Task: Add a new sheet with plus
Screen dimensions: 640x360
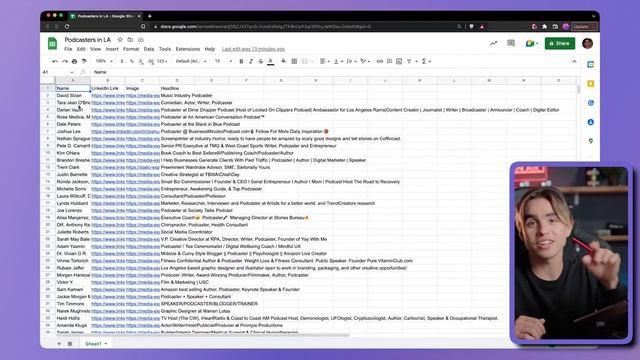Action: pos(59,344)
